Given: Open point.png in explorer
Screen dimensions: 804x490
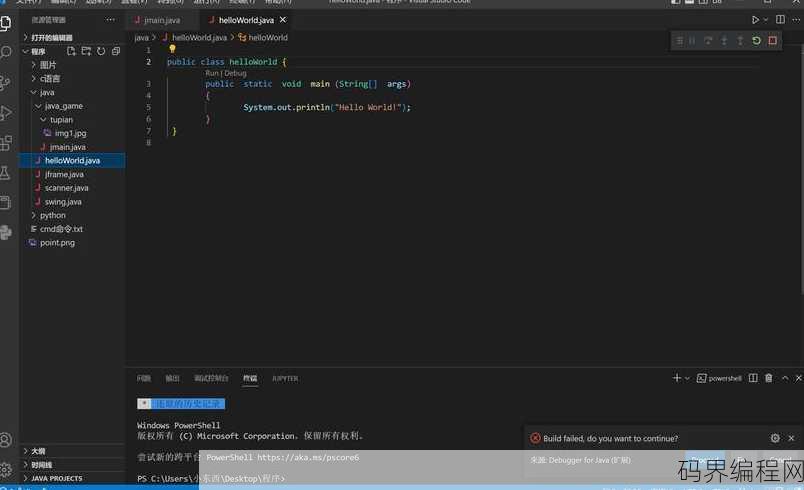Looking at the screenshot, I should tap(74, 242).
